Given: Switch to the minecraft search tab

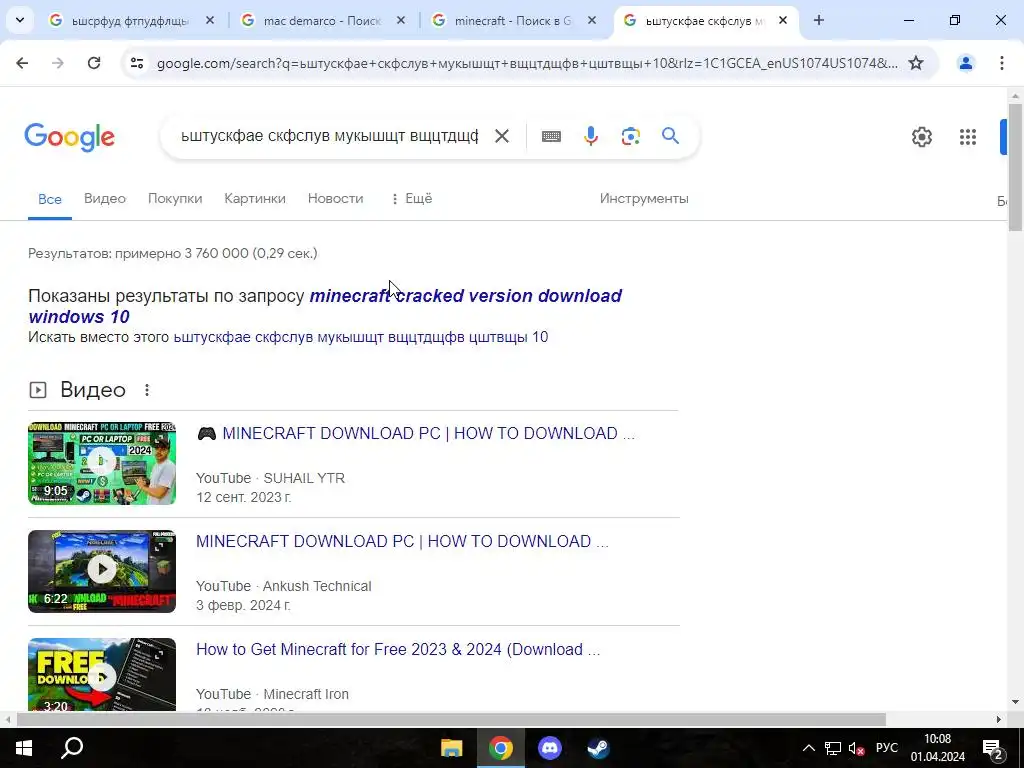Looking at the screenshot, I should pyautogui.click(x=513, y=21).
